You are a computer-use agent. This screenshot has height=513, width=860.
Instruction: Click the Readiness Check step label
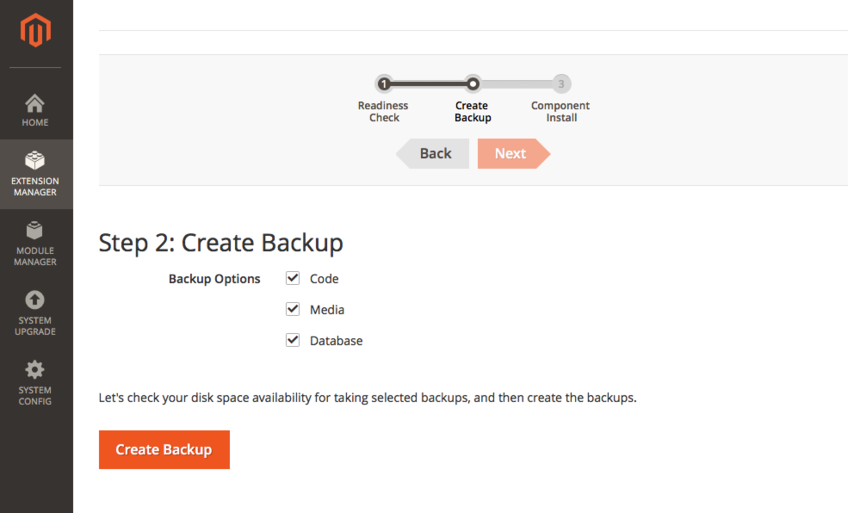click(x=384, y=112)
